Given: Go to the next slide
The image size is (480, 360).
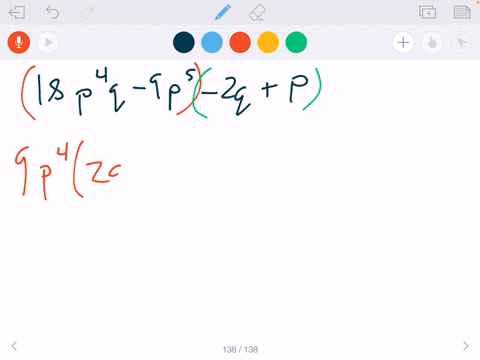Looking at the screenshot, I should (466, 346).
